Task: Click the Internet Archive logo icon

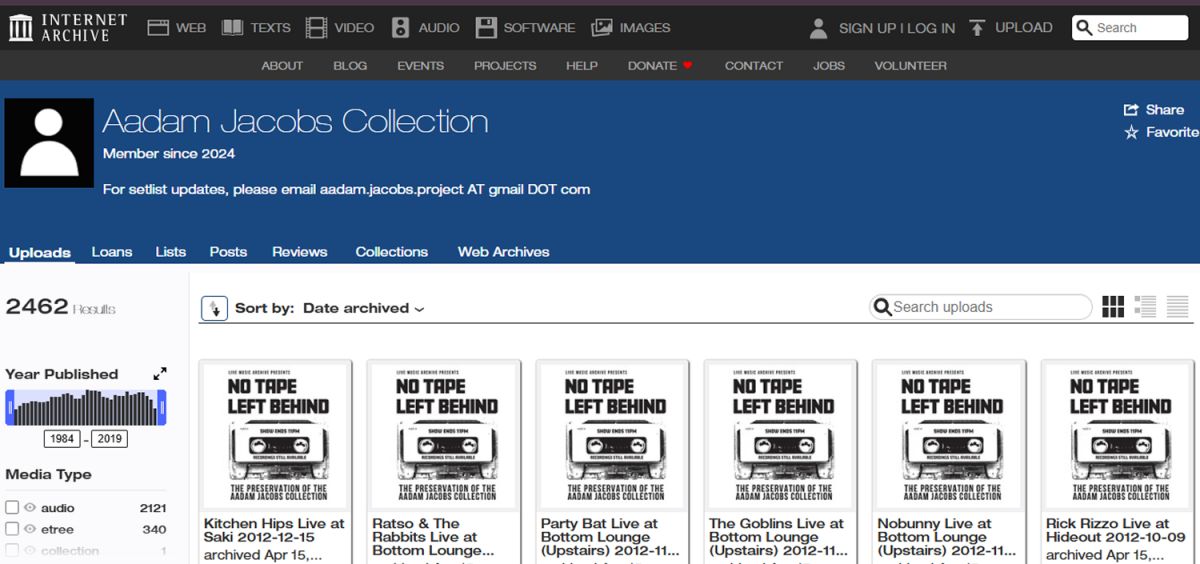Action: coord(21,28)
